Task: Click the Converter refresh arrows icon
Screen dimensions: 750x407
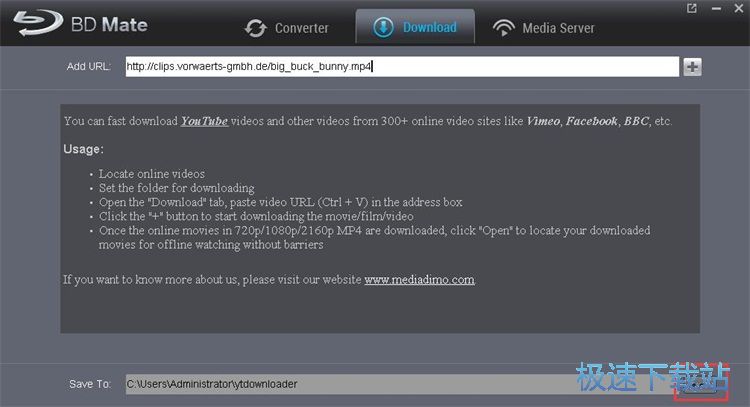Action: point(255,28)
